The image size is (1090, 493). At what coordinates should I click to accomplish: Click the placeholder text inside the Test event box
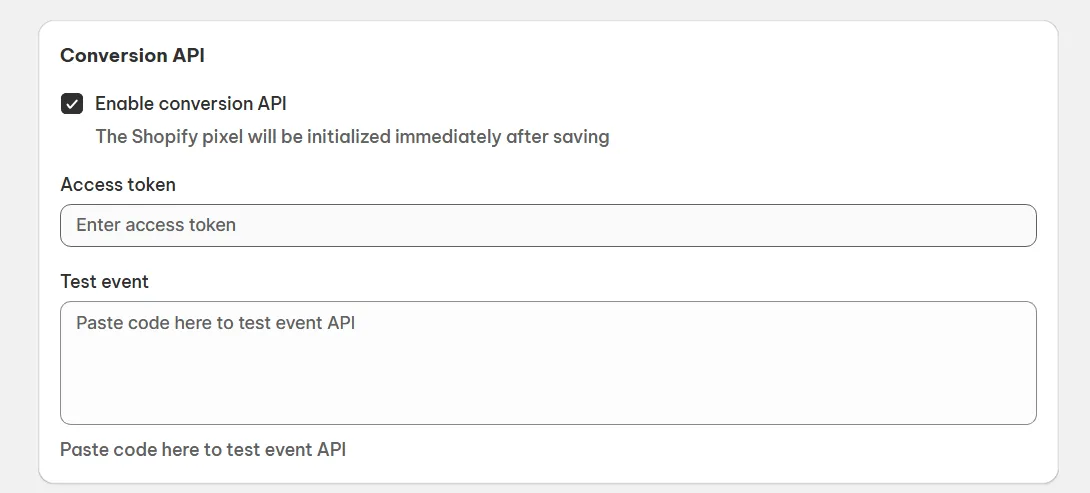tap(216, 323)
